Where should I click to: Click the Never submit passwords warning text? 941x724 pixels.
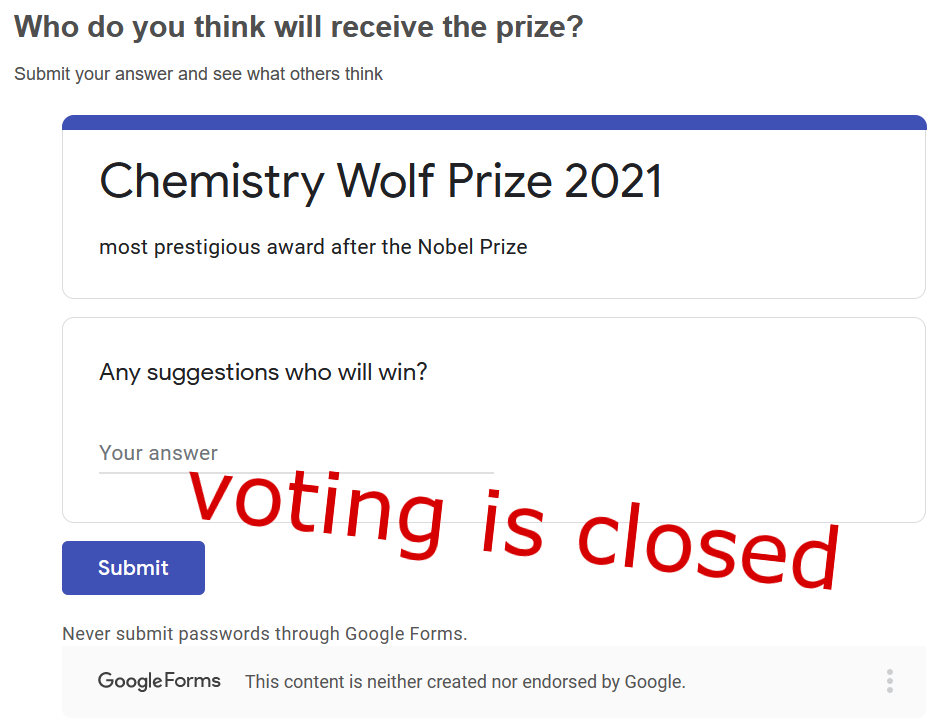tap(265, 634)
